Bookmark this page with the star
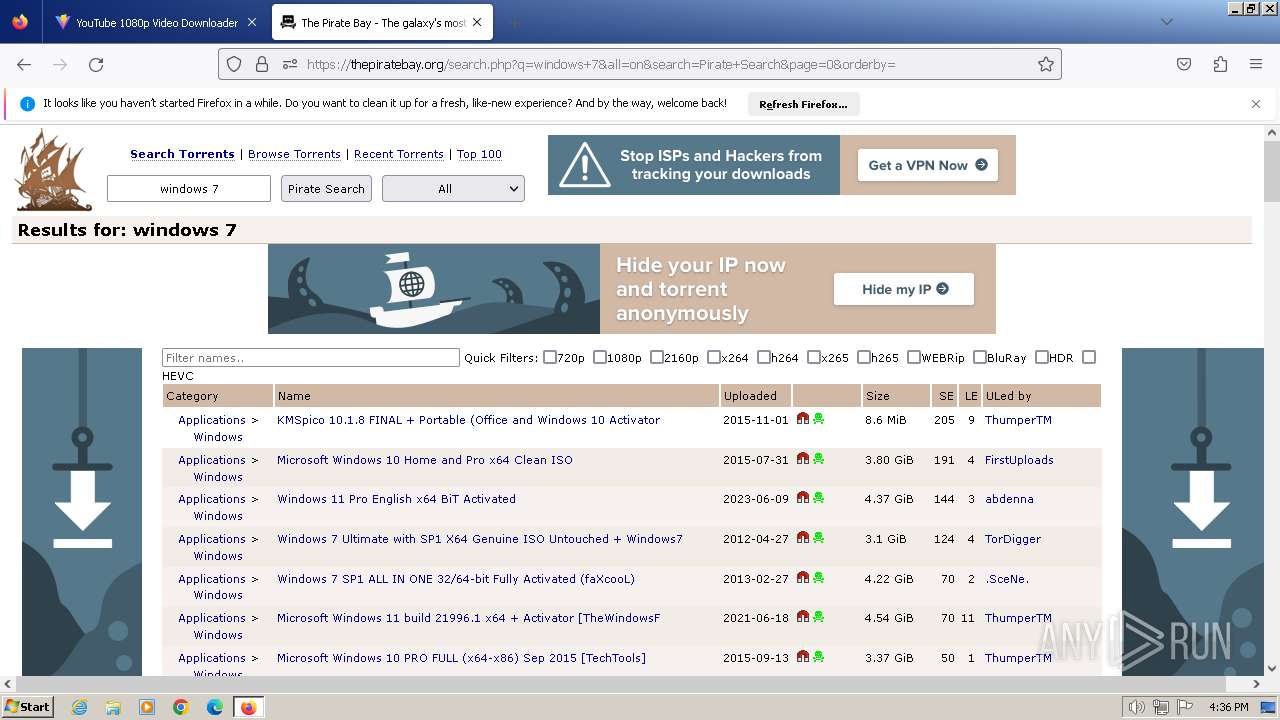 pyautogui.click(x=1046, y=64)
